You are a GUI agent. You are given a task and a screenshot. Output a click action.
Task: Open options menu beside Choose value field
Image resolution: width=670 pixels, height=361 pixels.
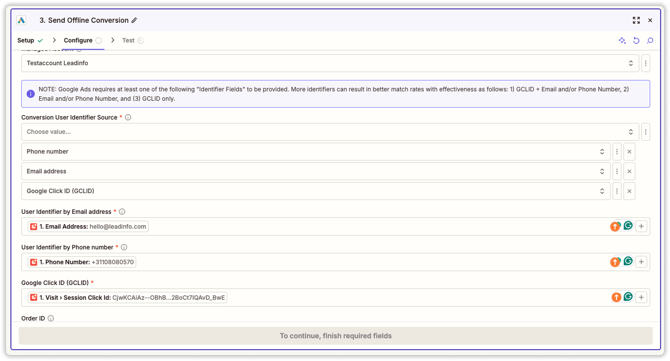pyautogui.click(x=646, y=132)
